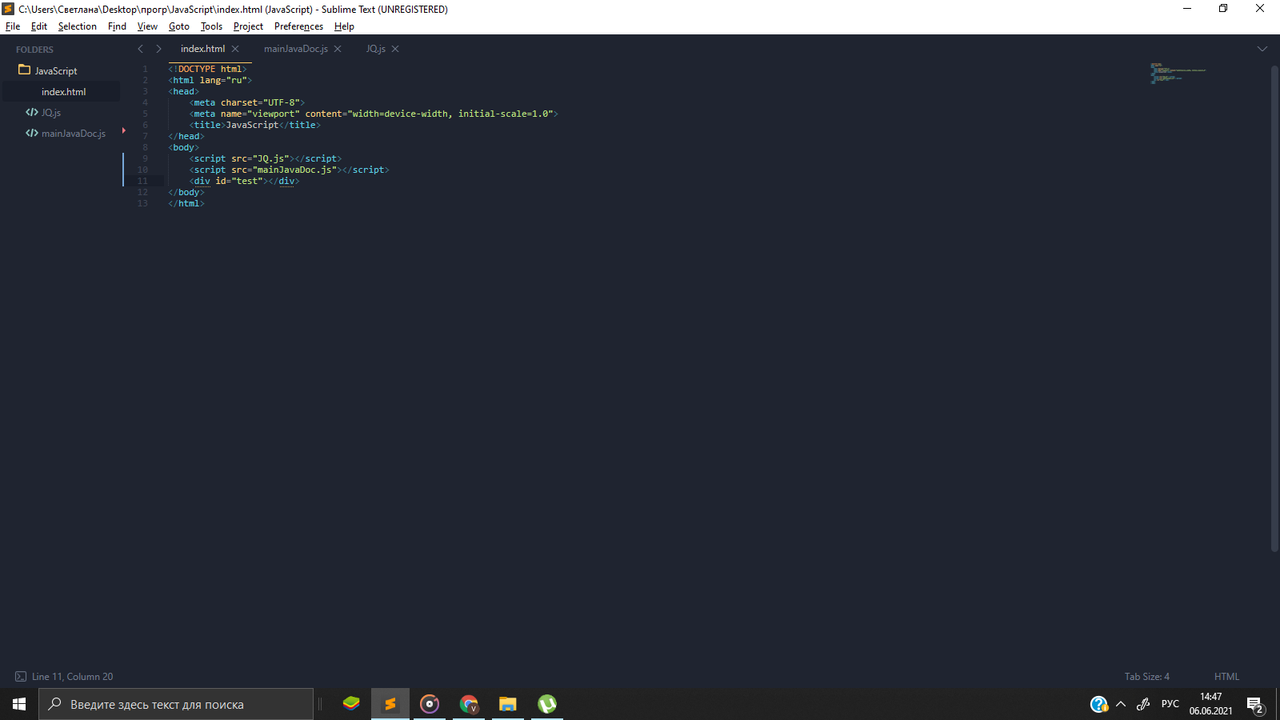Switch to the index.html tab

203,48
